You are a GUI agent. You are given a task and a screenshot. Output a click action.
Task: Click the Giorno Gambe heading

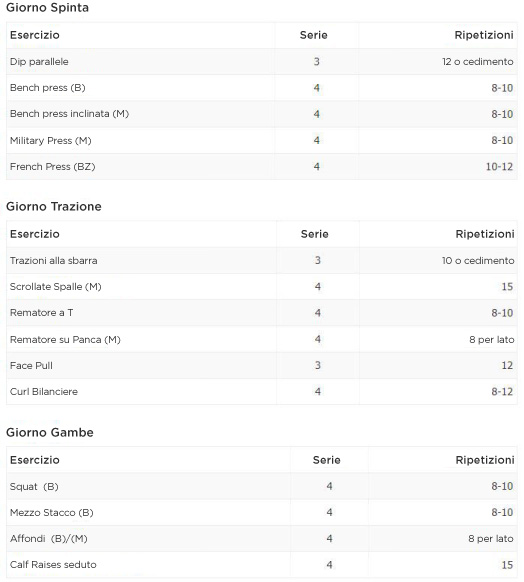(x=50, y=432)
